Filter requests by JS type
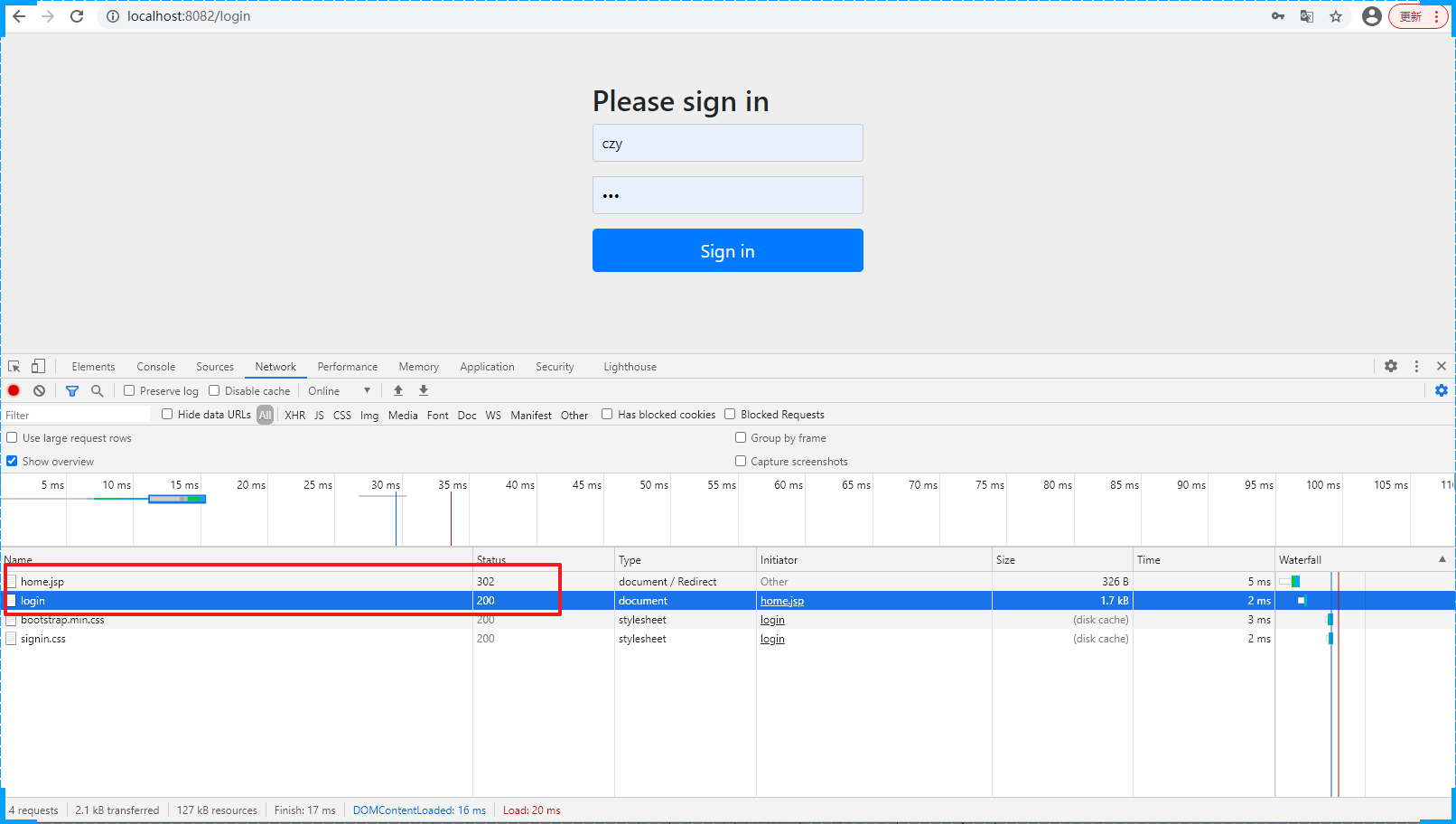This screenshot has width=1456, height=824. pos(319,415)
